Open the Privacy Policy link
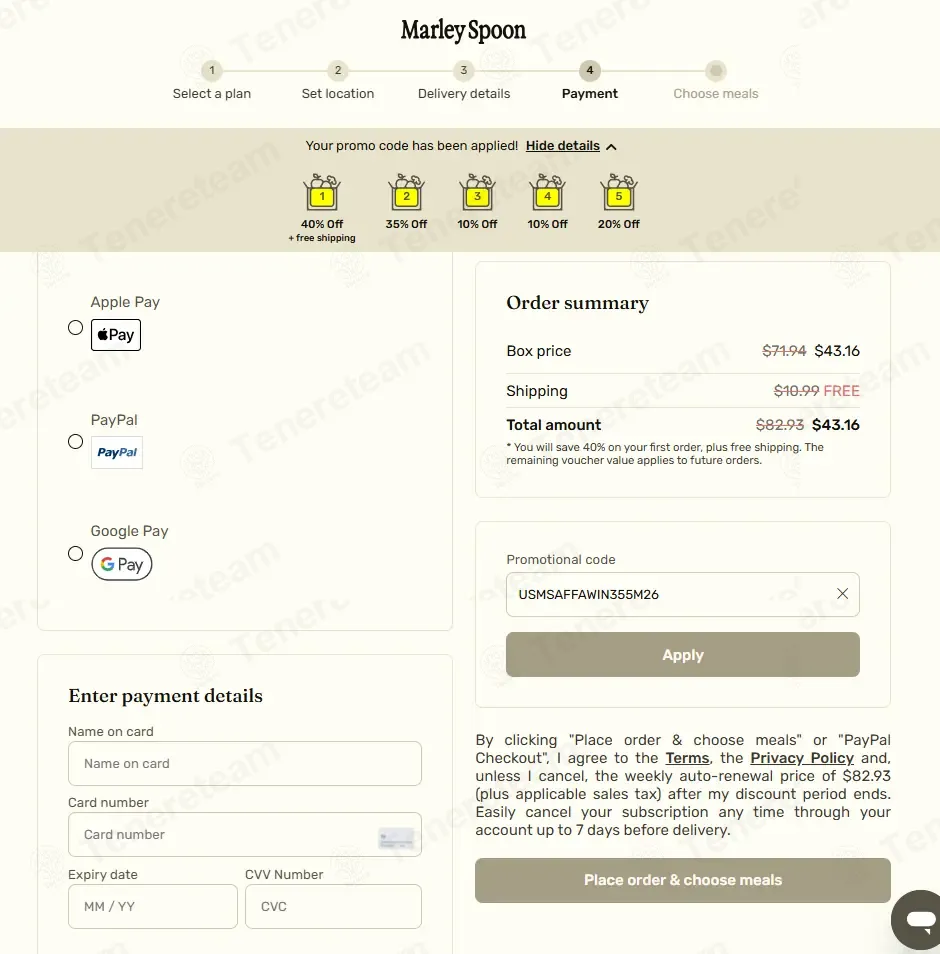The image size is (940, 954). (x=802, y=758)
